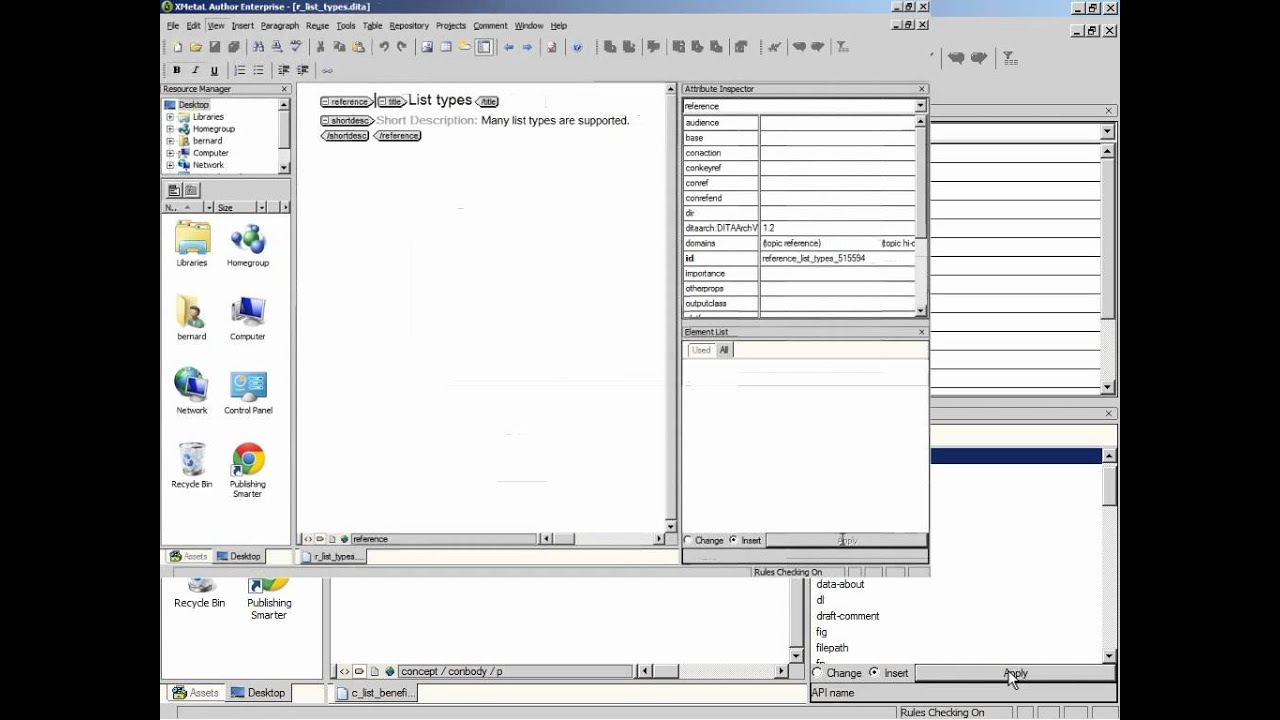Click the Undo arrow icon
The image size is (1280, 720).
383,47
